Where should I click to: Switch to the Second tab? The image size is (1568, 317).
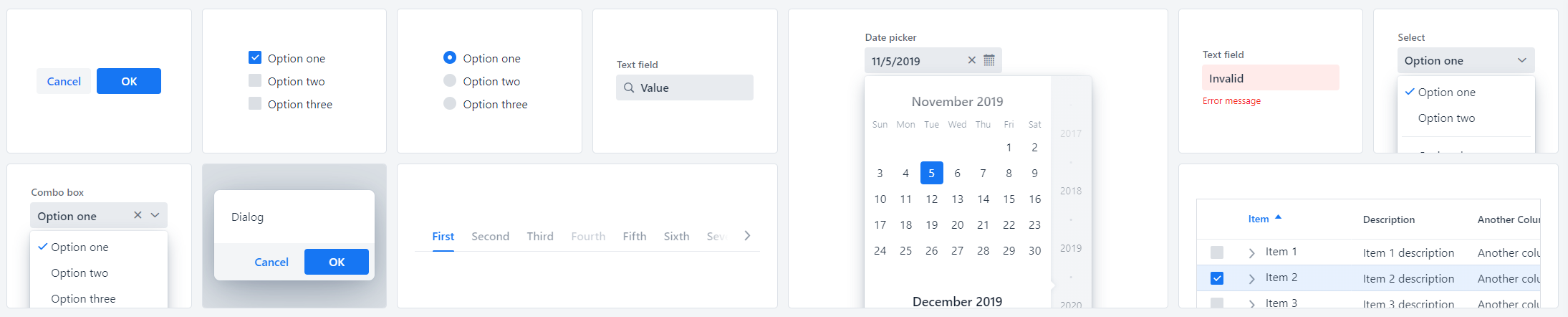point(490,236)
